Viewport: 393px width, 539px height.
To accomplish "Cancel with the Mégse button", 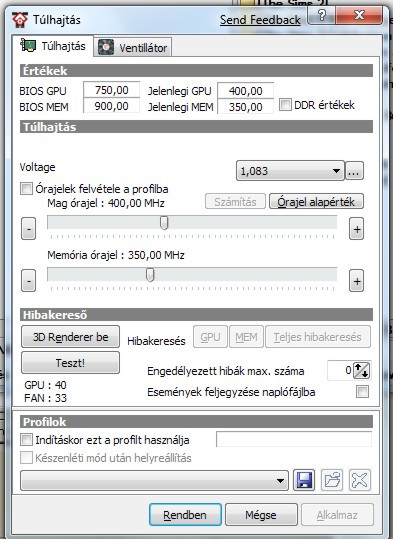I will [x=261, y=515].
